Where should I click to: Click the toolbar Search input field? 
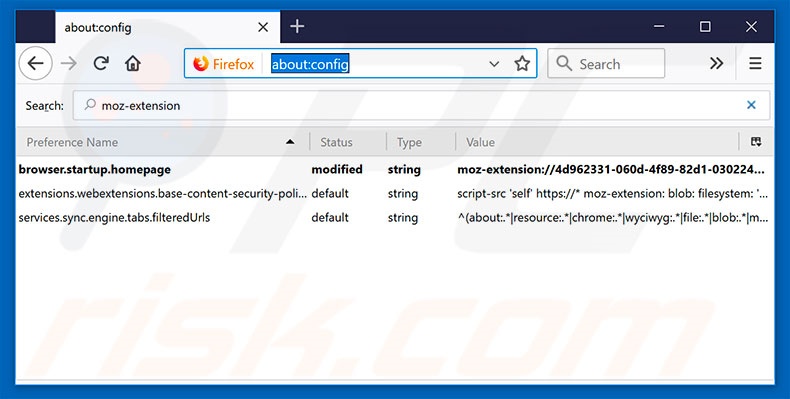click(x=606, y=63)
